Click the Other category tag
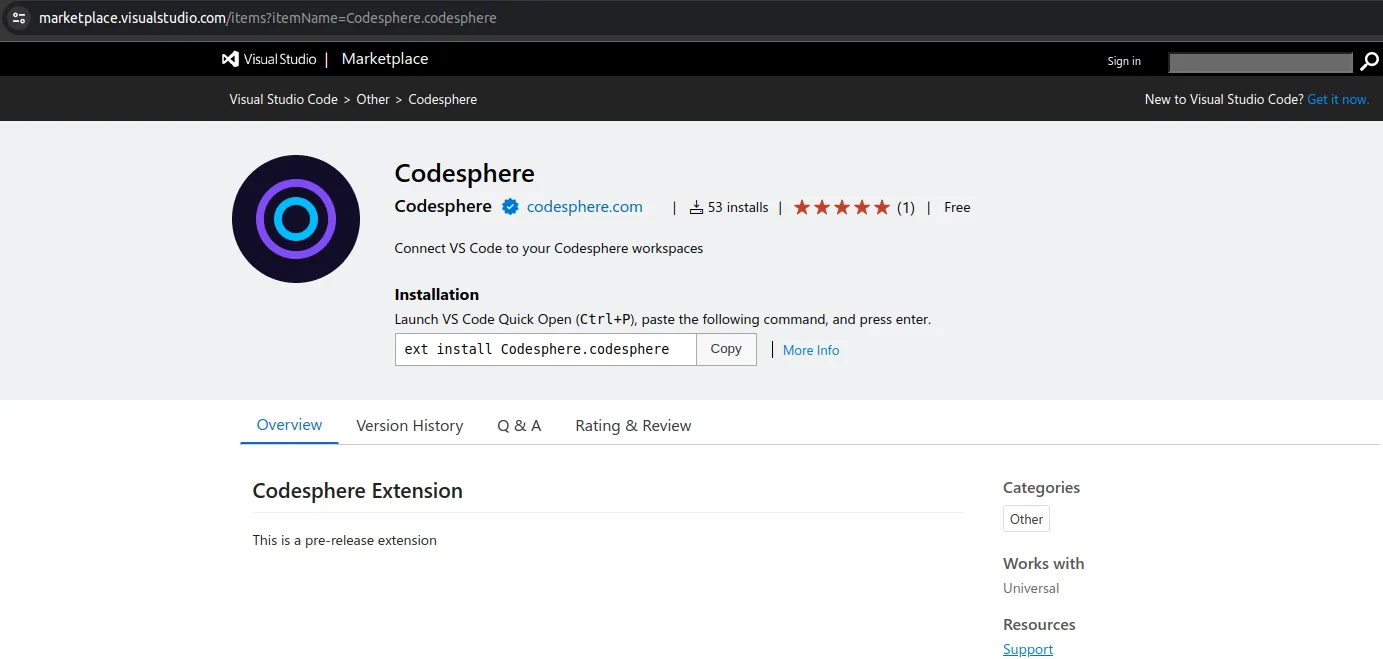 point(1026,518)
